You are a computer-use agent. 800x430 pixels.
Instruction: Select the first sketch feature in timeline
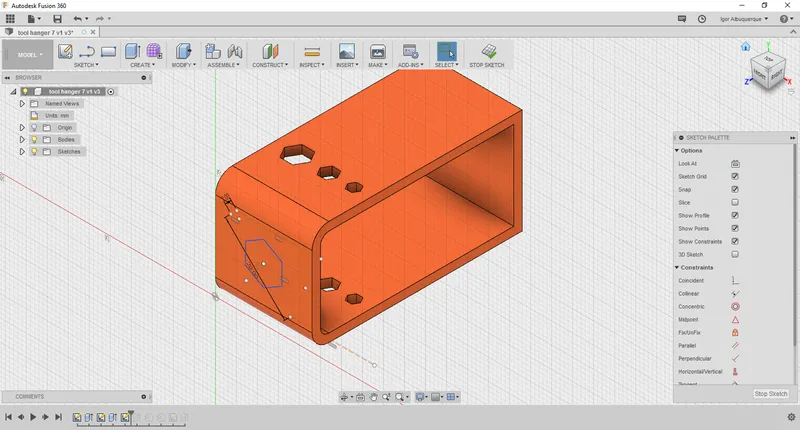pos(77,417)
